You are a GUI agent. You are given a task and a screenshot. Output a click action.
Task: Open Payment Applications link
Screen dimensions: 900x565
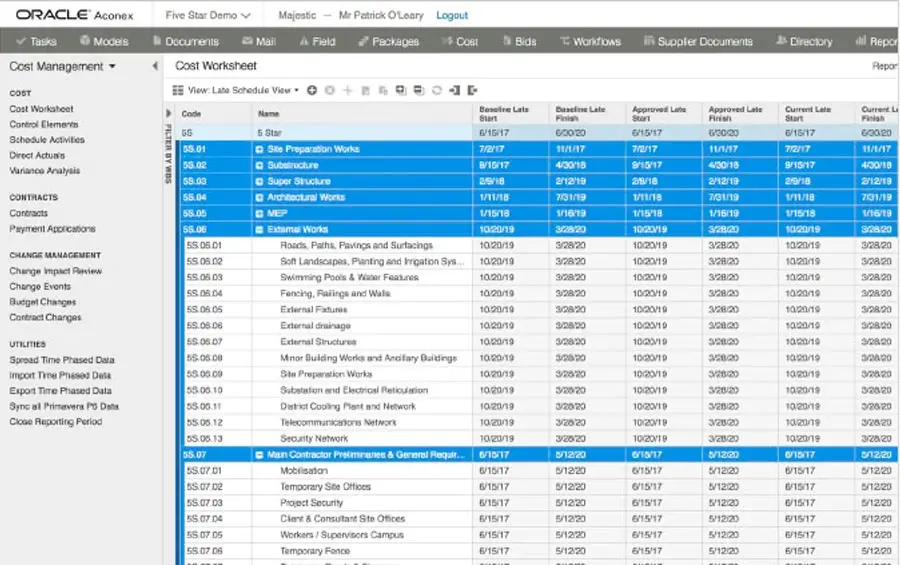pos(52,229)
